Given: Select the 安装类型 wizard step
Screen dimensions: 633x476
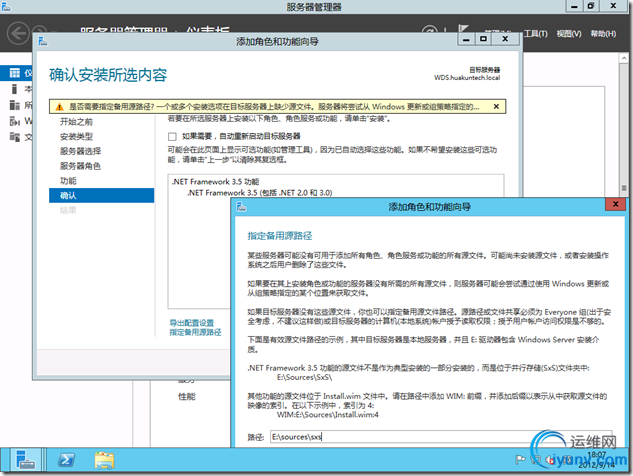Looking at the screenshot, I should [x=76, y=136].
